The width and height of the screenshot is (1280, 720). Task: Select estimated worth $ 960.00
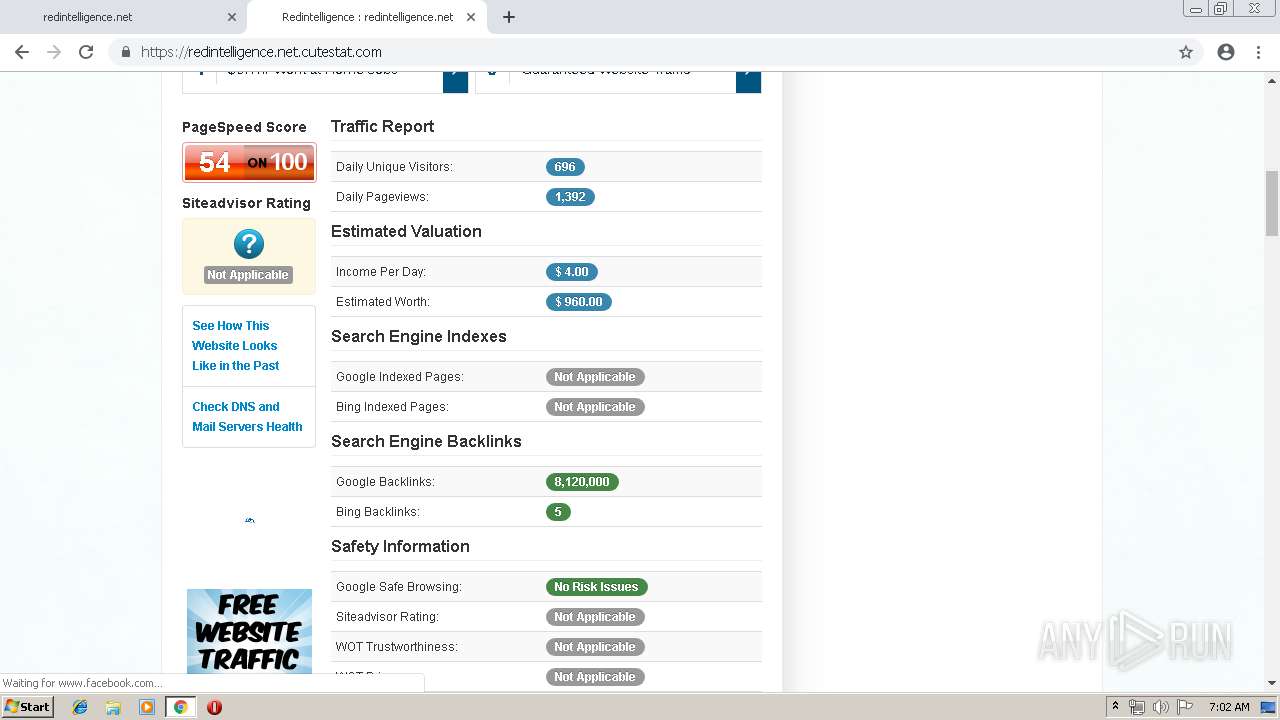[x=578, y=302]
